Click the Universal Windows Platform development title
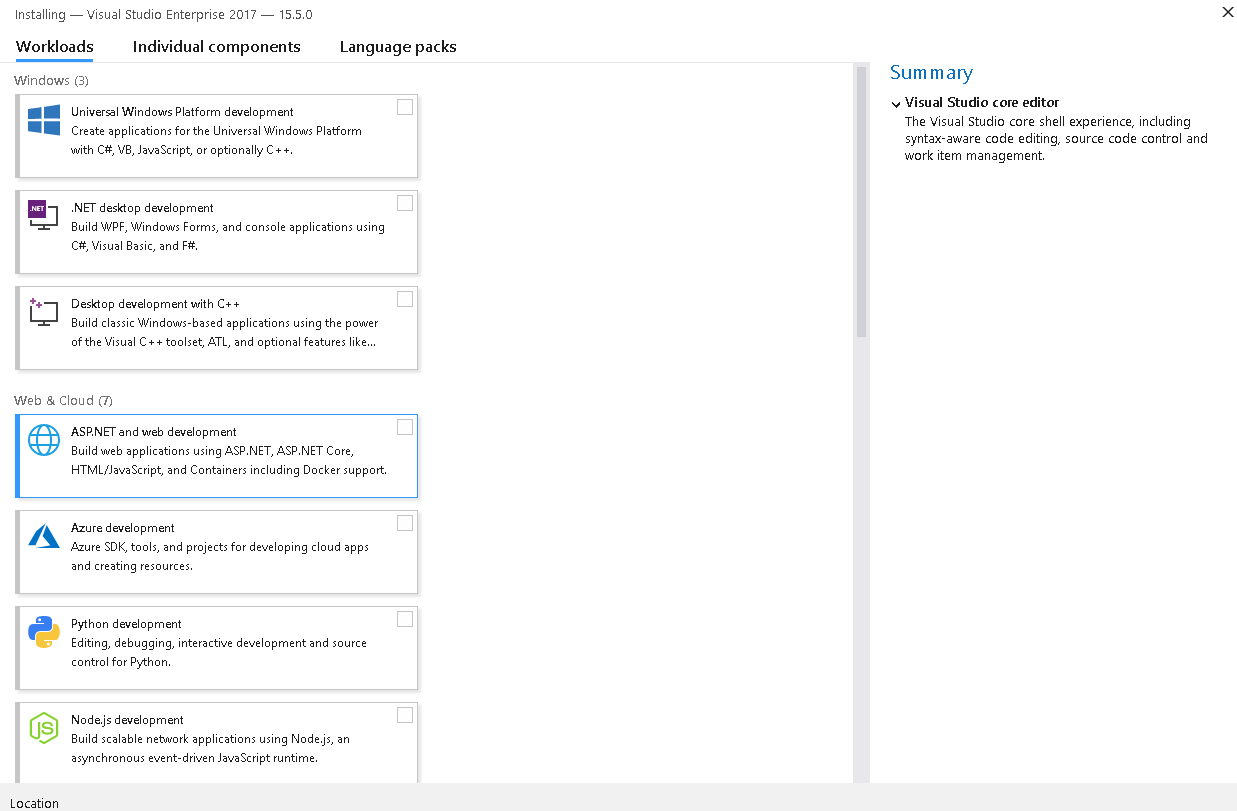The height and width of the screenshot is (811, 1237). click(x=182, y=112)
